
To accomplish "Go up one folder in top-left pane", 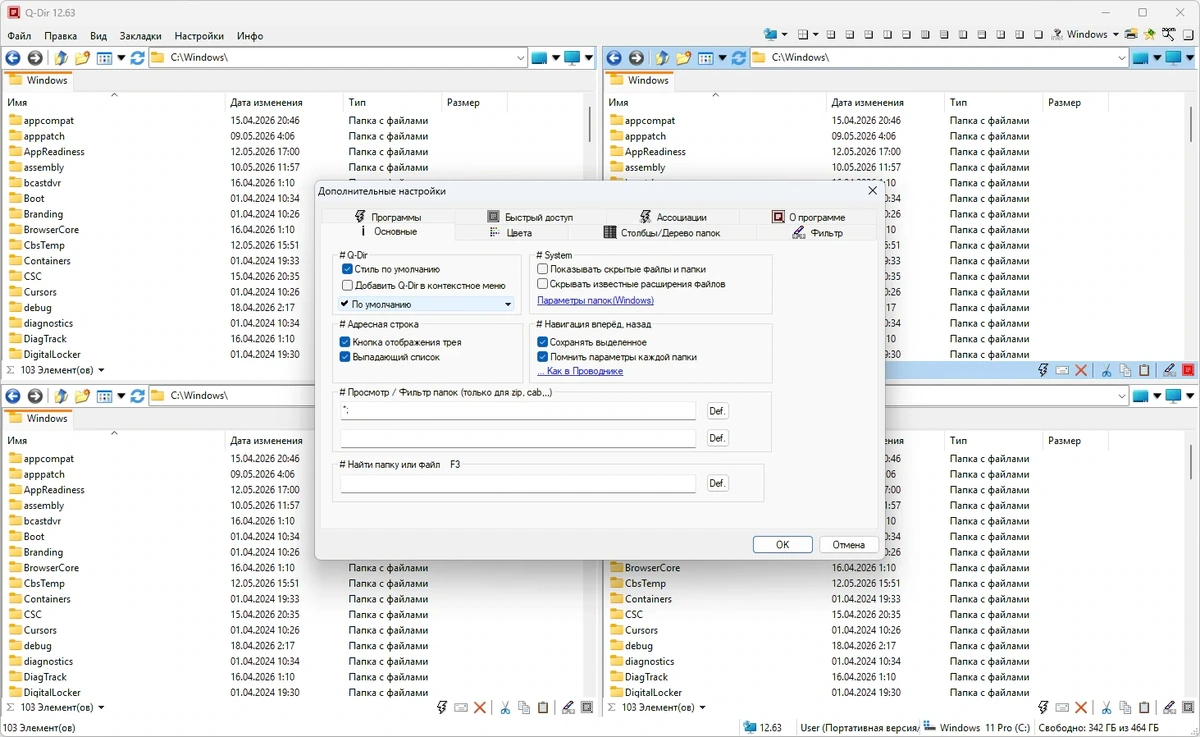I will [61, 58].
